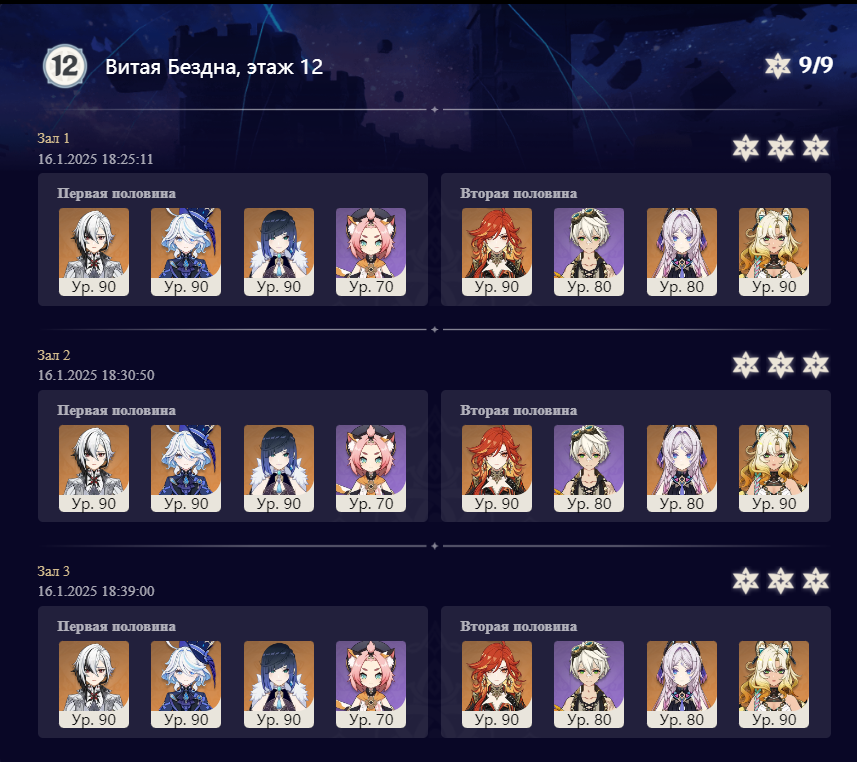Screen dimensions: 857x762
Task: Click lavender-haired level 80 character in Зал 2
Action: pos(682,468)
